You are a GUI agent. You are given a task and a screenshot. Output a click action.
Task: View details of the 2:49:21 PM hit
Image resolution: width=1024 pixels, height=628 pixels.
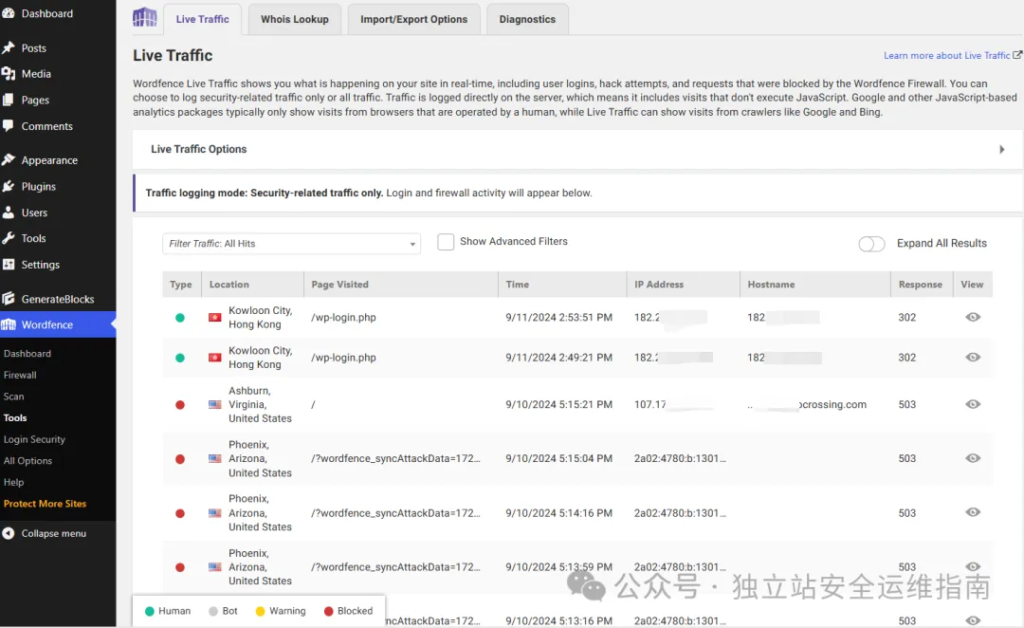[972, 357]
